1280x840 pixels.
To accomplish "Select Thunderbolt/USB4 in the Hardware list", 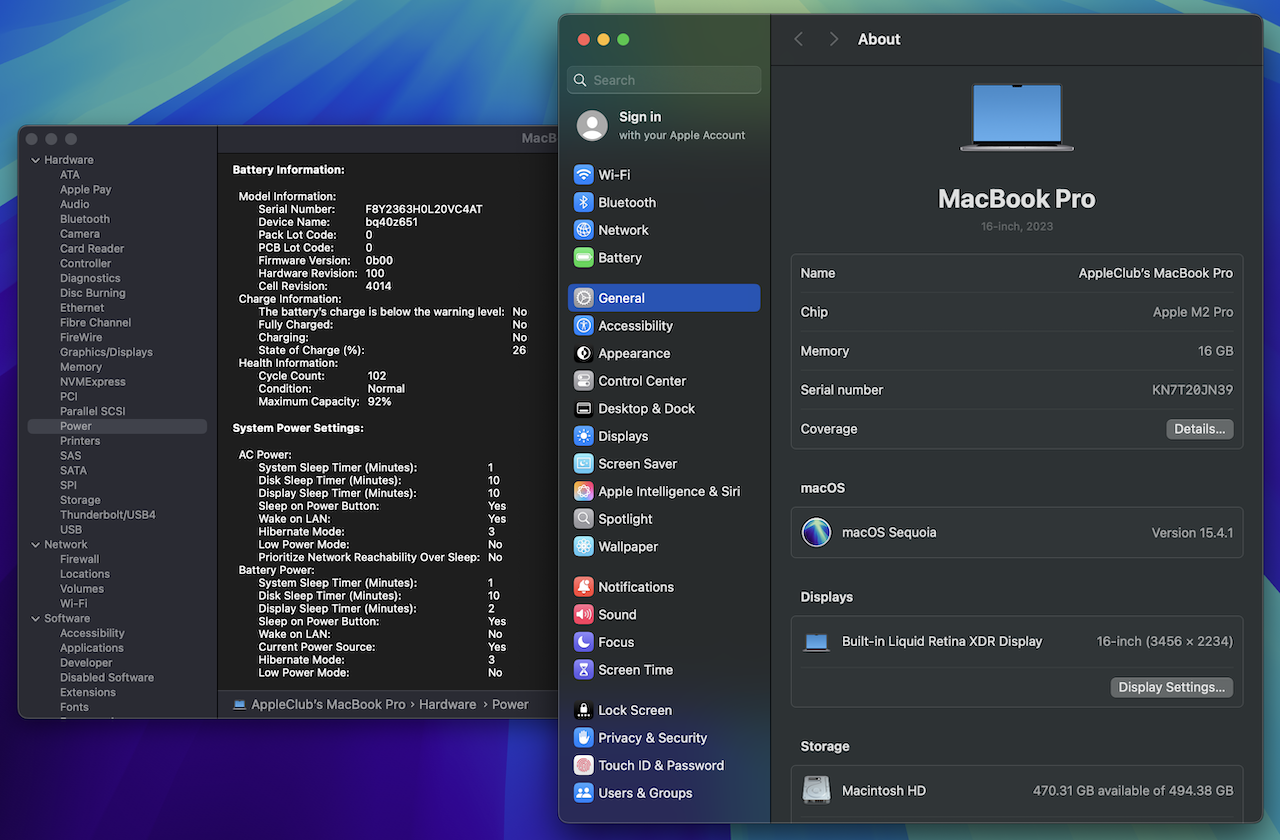I will click(108, 515).
